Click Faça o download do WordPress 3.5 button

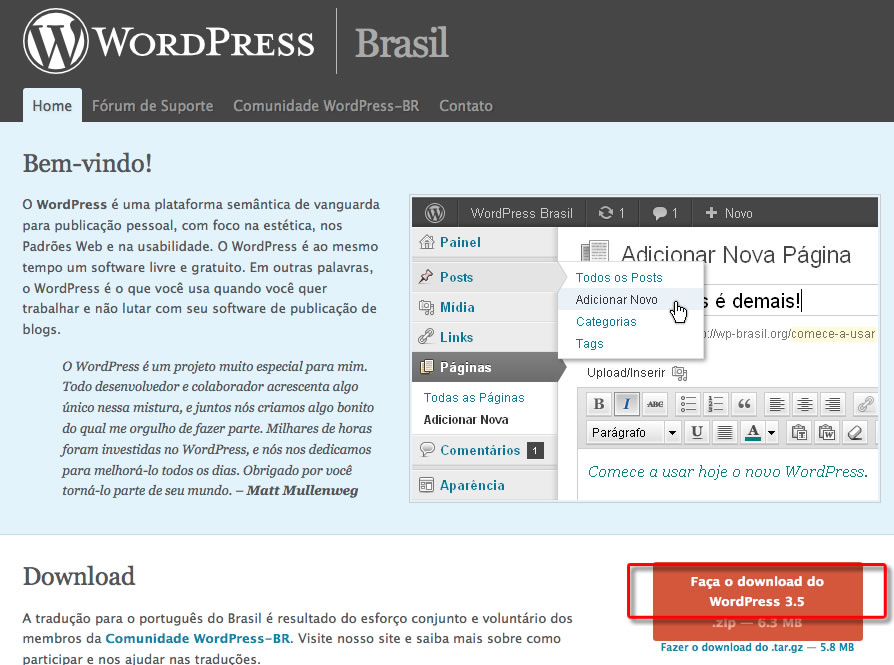point(757,601)
